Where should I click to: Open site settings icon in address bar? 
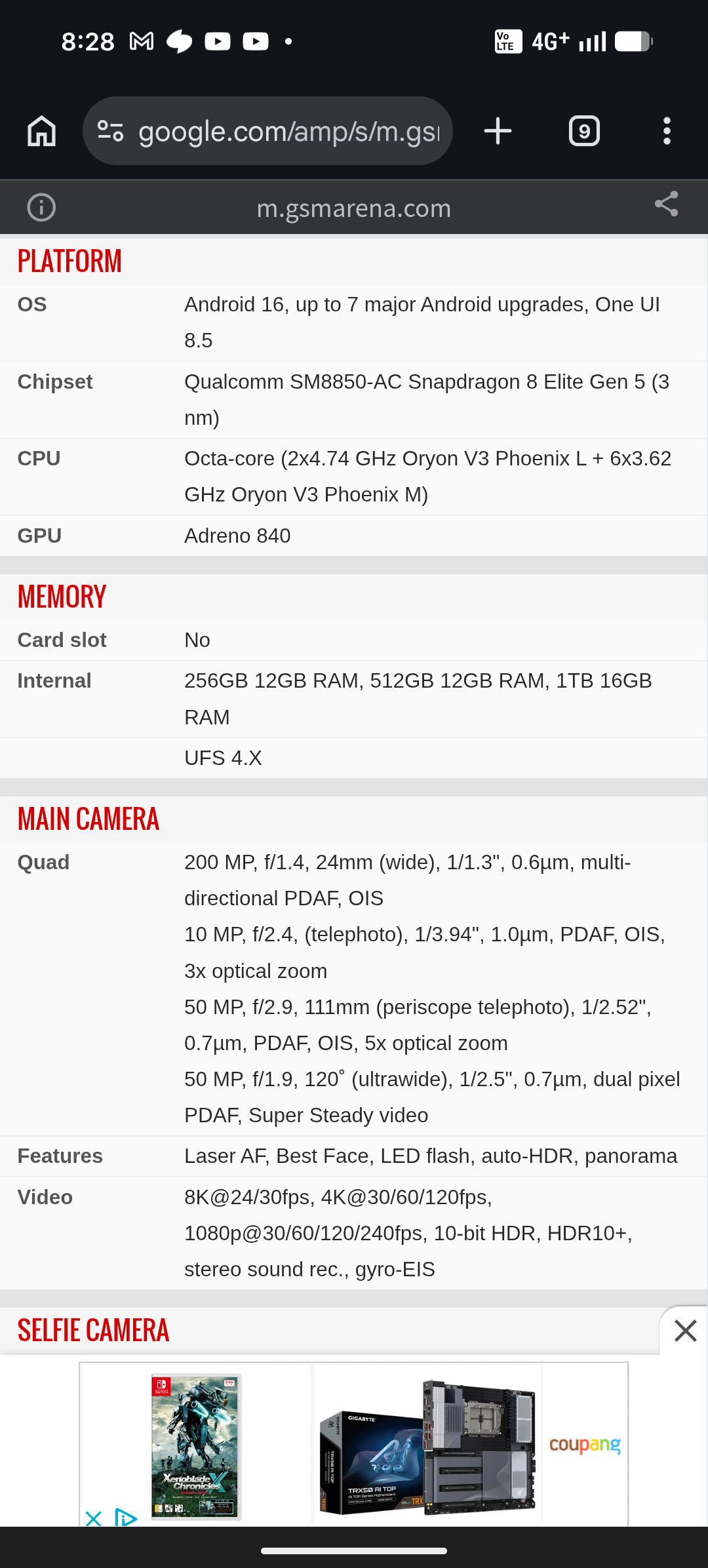(x=110, y=131)
